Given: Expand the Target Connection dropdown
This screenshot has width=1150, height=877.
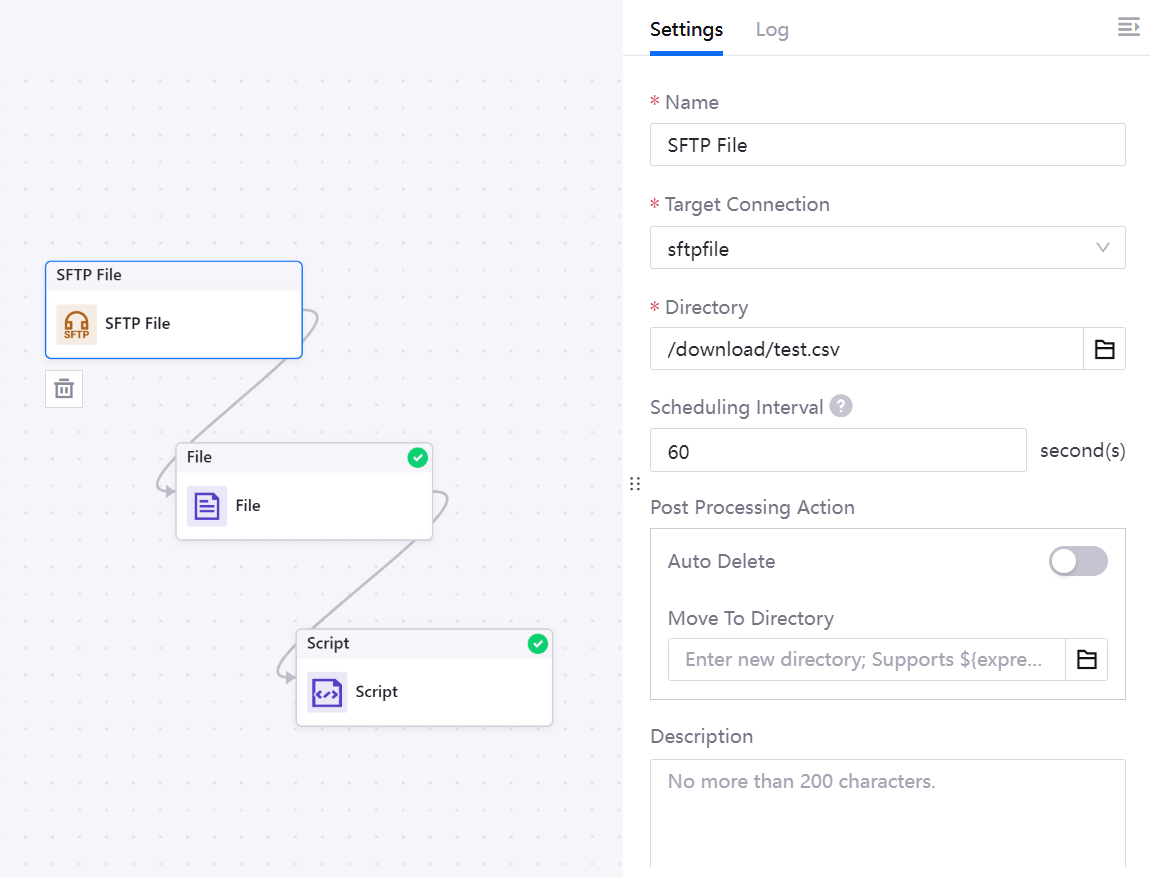Looking at the screenshot, I should point(887,248).
